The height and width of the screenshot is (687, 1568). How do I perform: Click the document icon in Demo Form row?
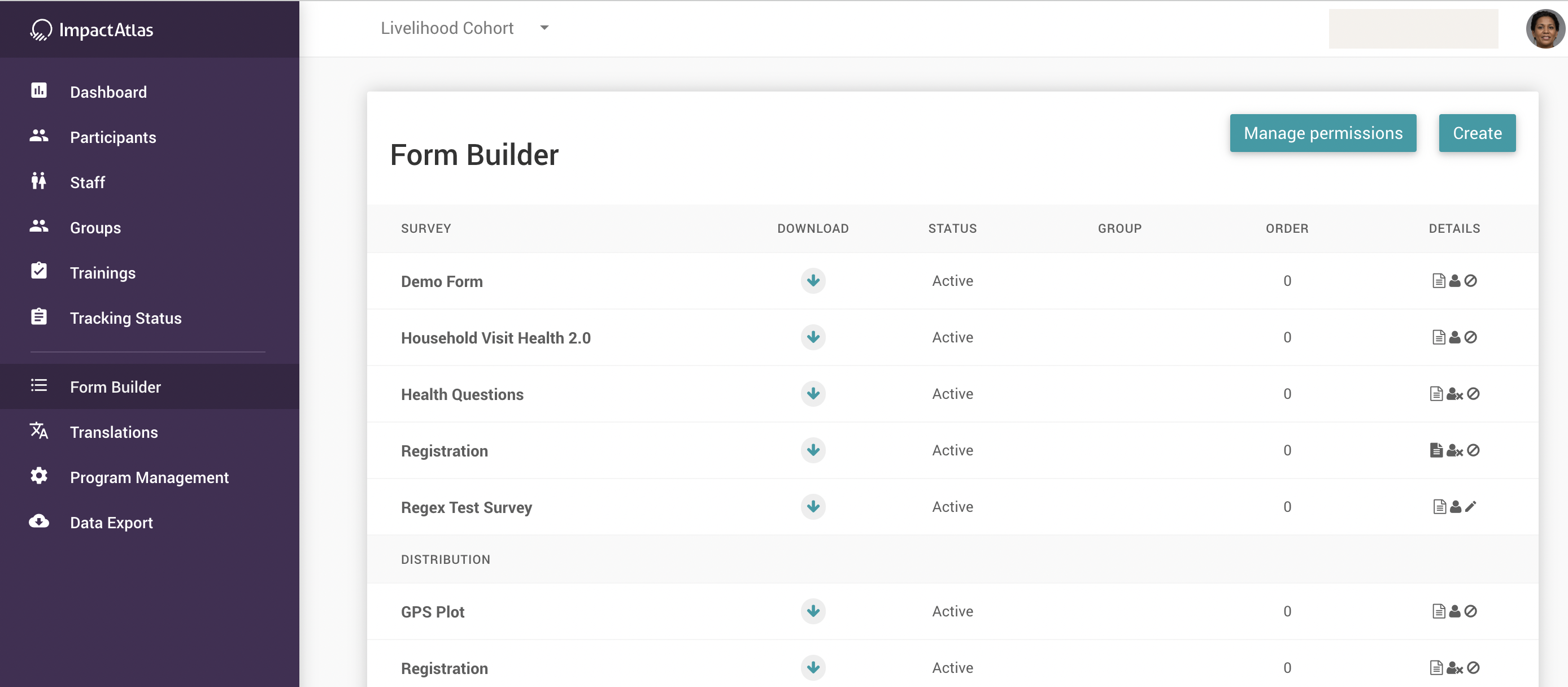[1438, 281]
